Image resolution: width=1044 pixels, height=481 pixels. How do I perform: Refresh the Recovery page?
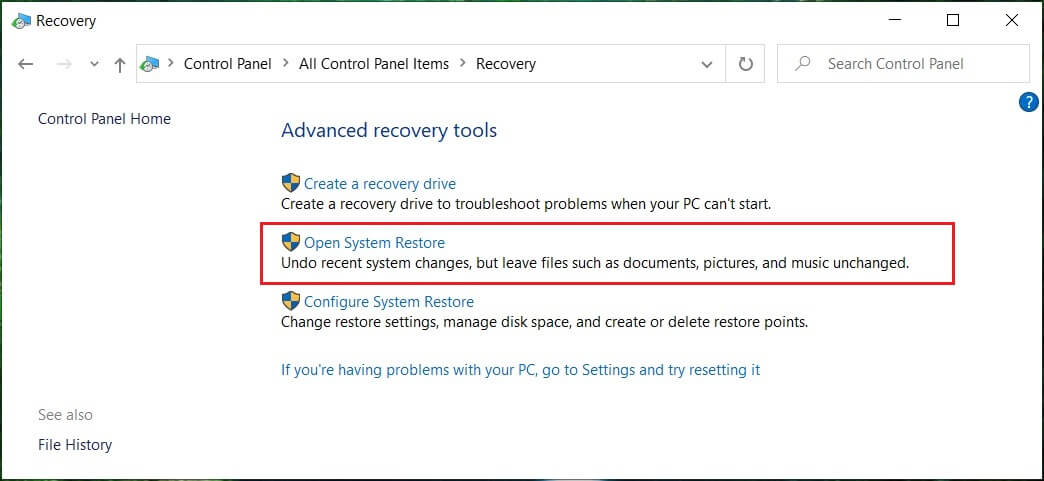745,64
